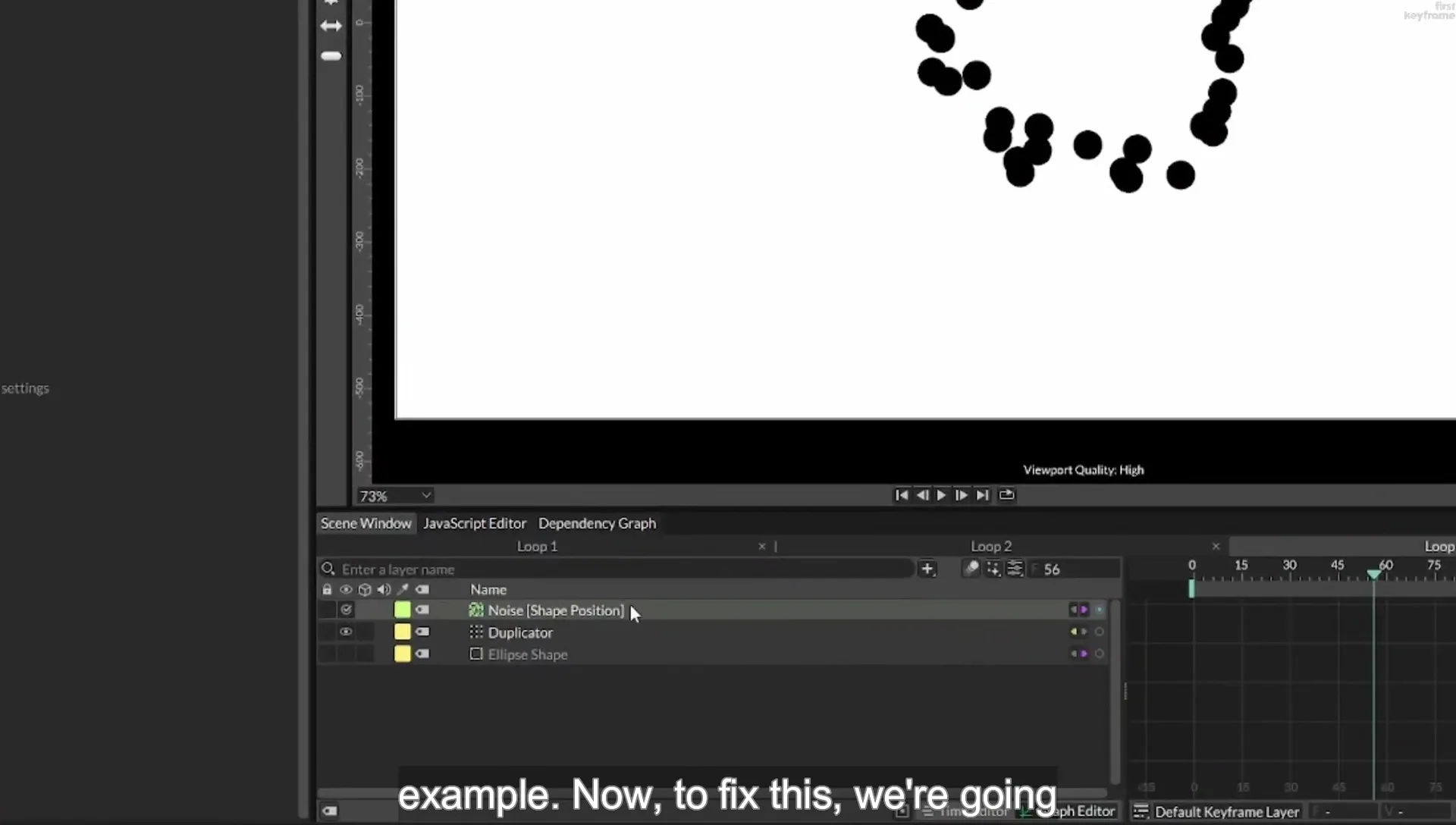
Task: Open the Dependency Graph tab
Action: (597, 523)
